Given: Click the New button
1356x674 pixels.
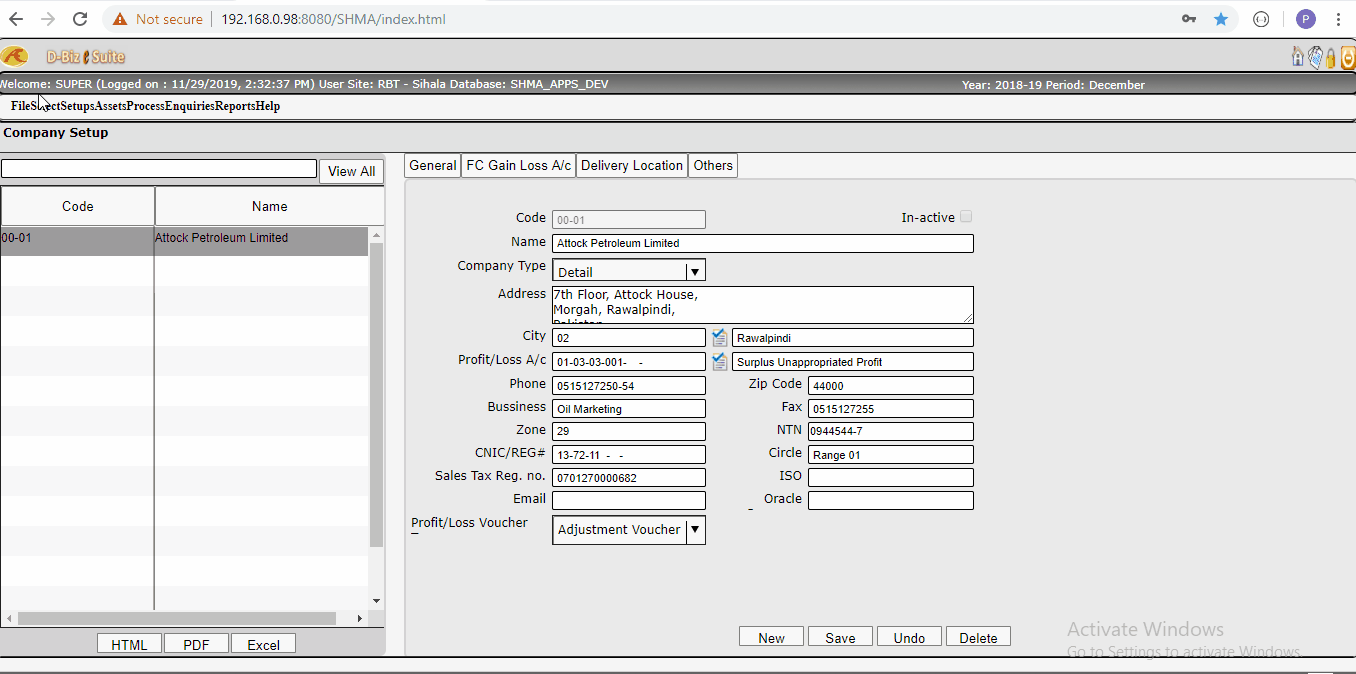Looking at the screenshot, I should click(772, 637).
